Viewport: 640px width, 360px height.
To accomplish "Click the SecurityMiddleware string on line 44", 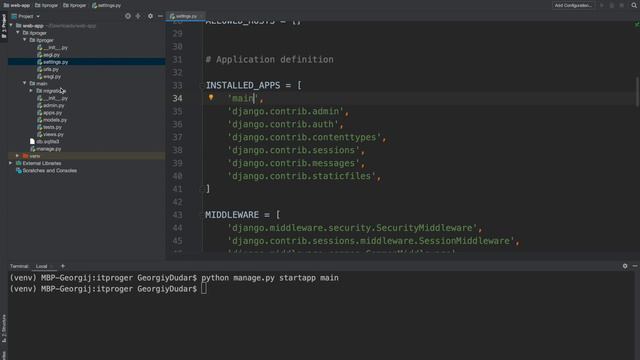I will 352,228.
